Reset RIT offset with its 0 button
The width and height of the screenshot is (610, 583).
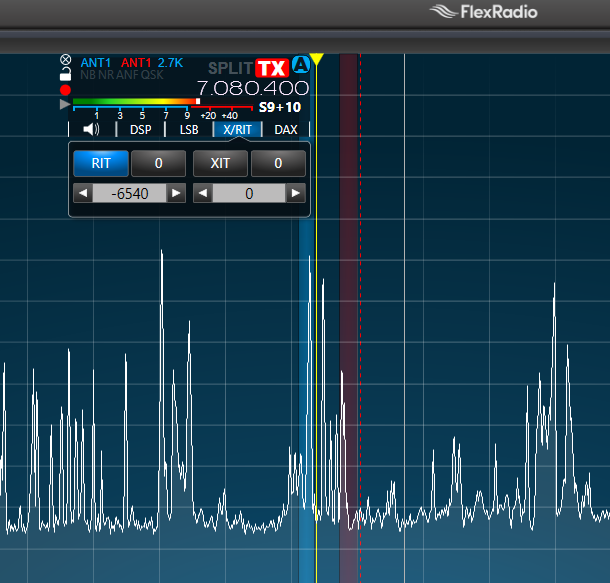(x=158, y=163)
